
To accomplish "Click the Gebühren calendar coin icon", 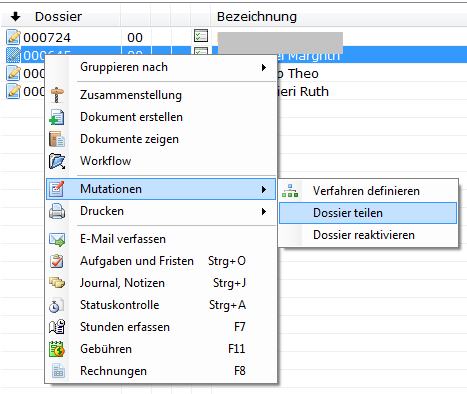I will [57, 349].
